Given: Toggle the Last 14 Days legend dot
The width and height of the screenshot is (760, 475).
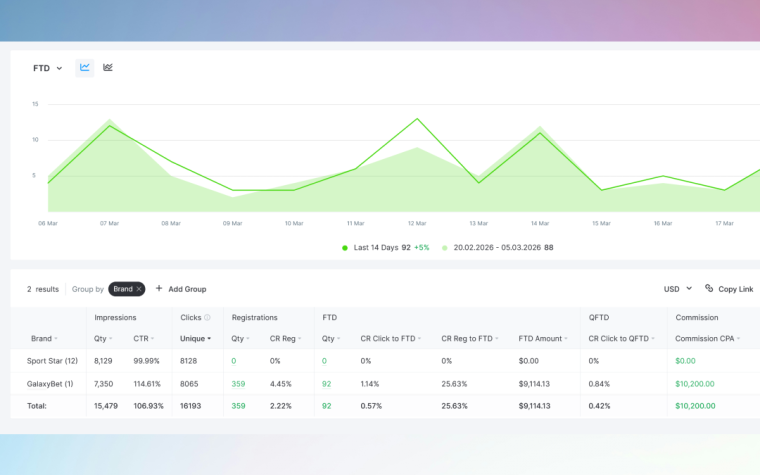Looking at the screenshot, I should 345,248.
